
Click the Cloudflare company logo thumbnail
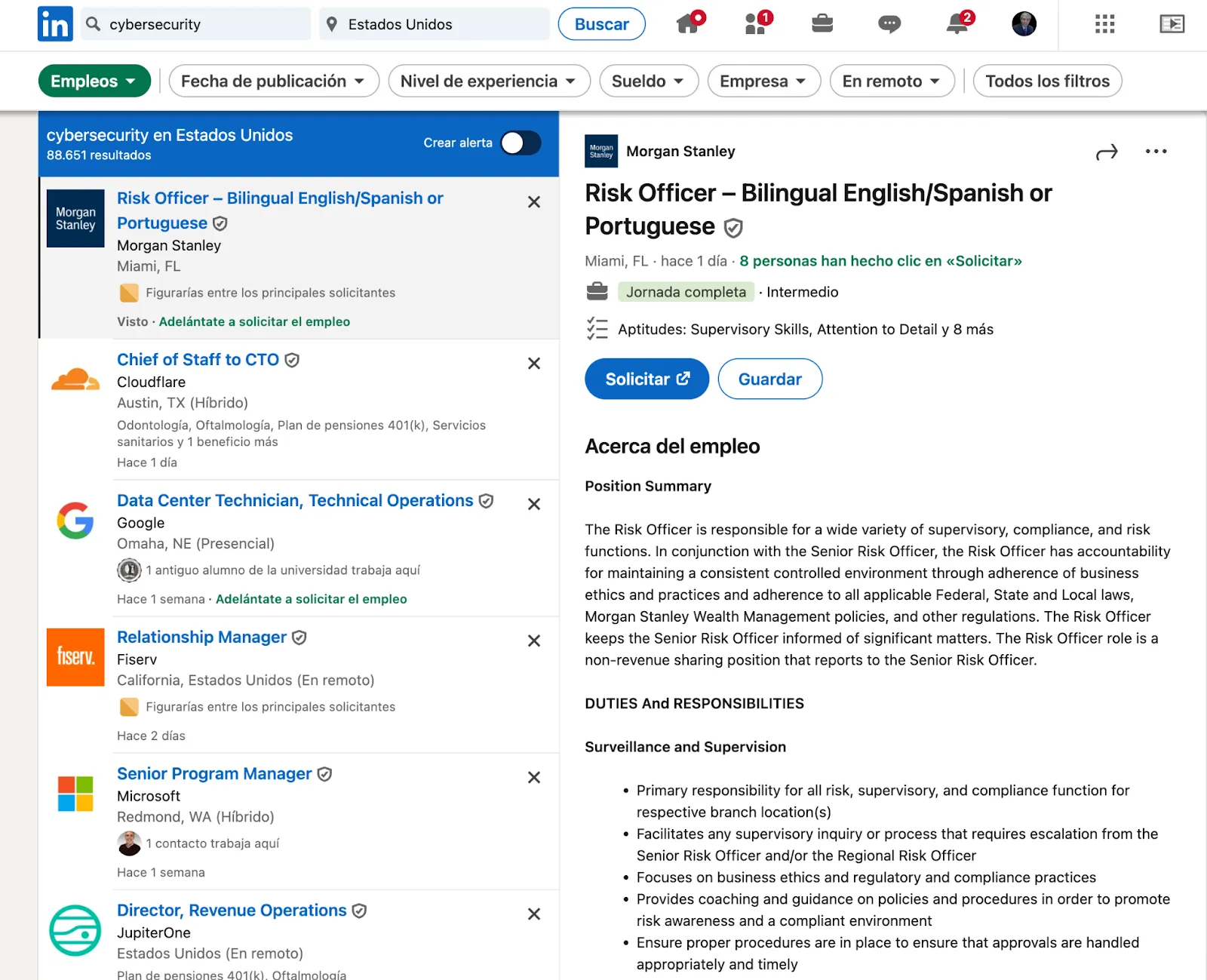point(75,379)
